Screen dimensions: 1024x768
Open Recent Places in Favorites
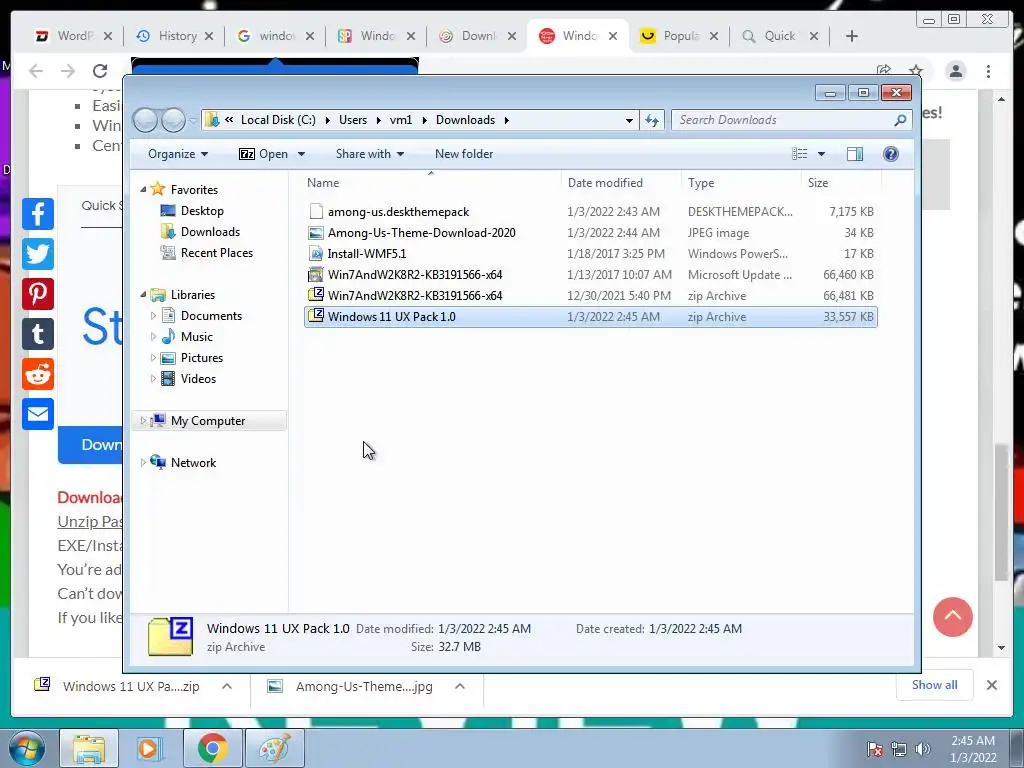[217, 253]
